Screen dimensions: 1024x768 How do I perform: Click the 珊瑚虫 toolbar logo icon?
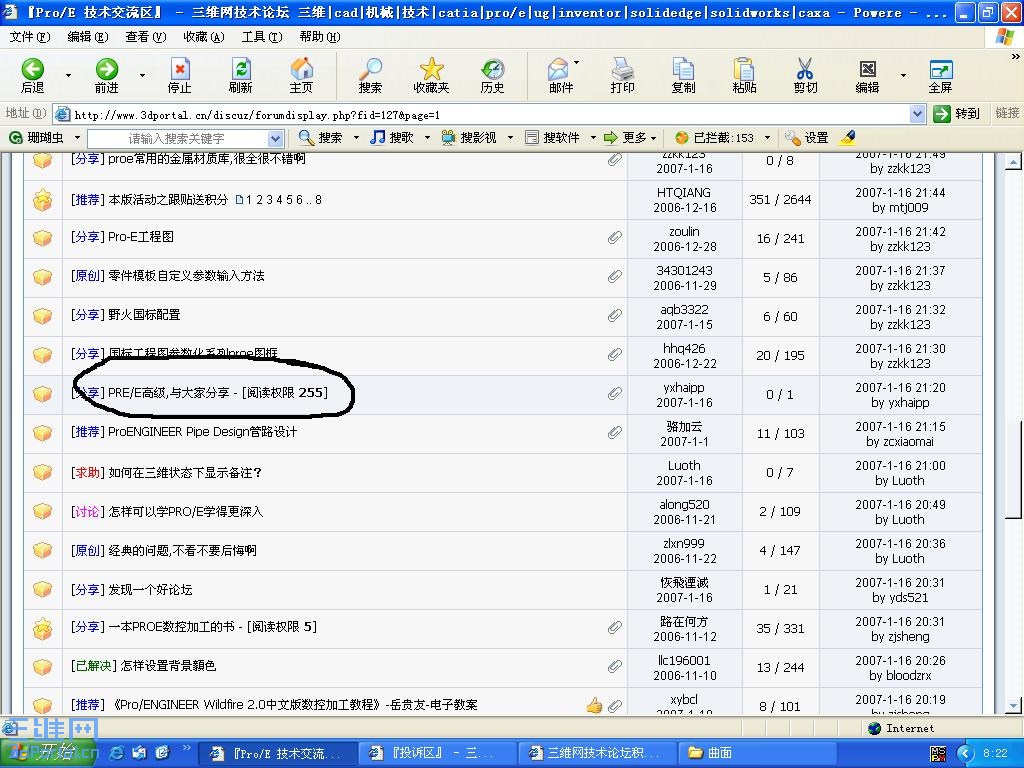click(x=16, y=138)
